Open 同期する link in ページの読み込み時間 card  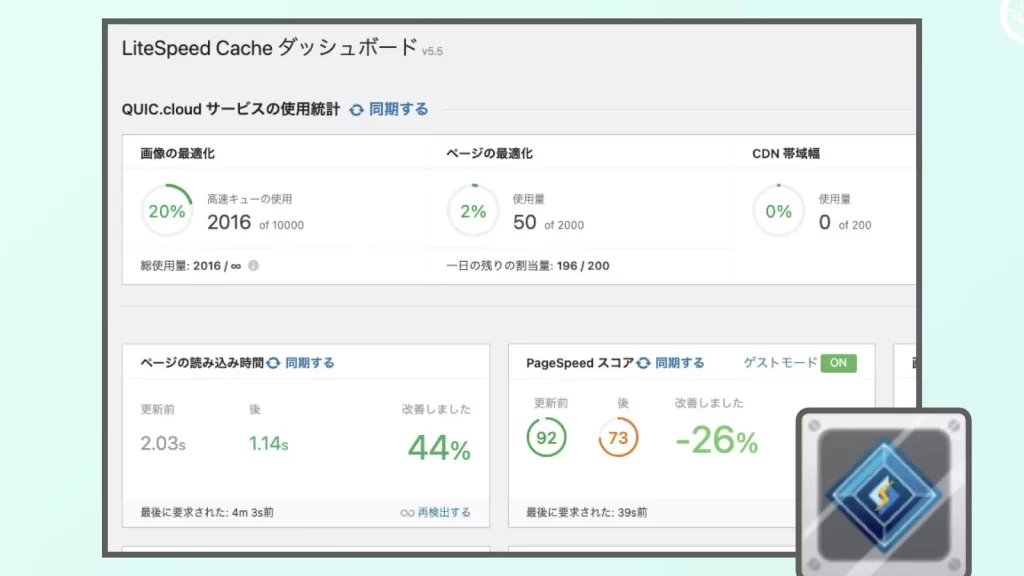point(310,363)
